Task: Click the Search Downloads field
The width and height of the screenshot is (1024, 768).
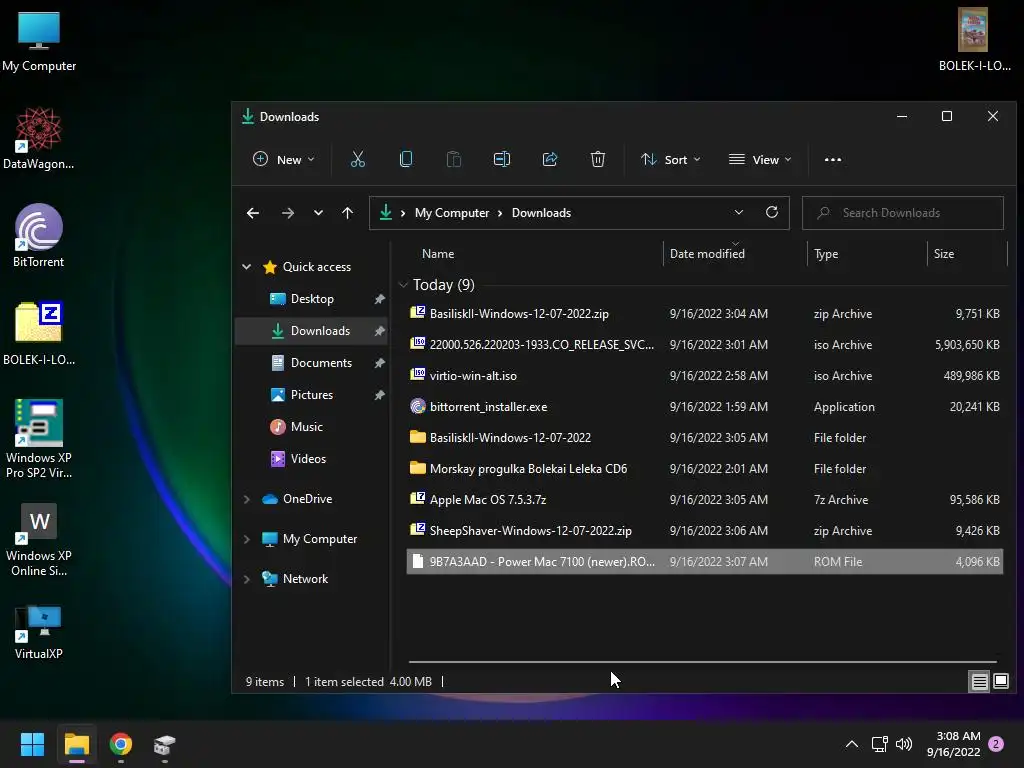Action: tap(903, 213)
